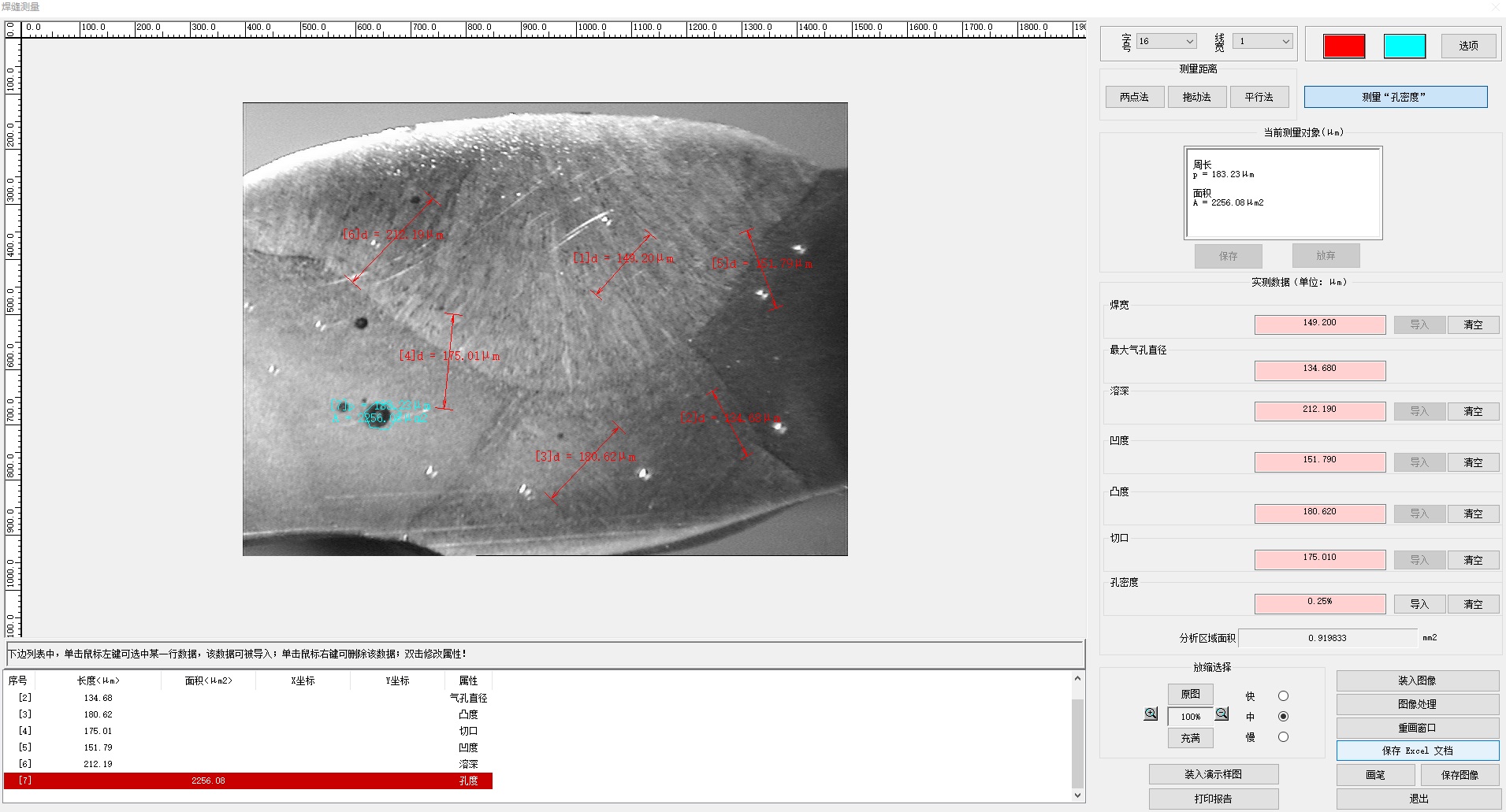1506x812 pixels.
Task: Choose the 平行法 parallel measurement method
Action: (x=1259, y=97)
